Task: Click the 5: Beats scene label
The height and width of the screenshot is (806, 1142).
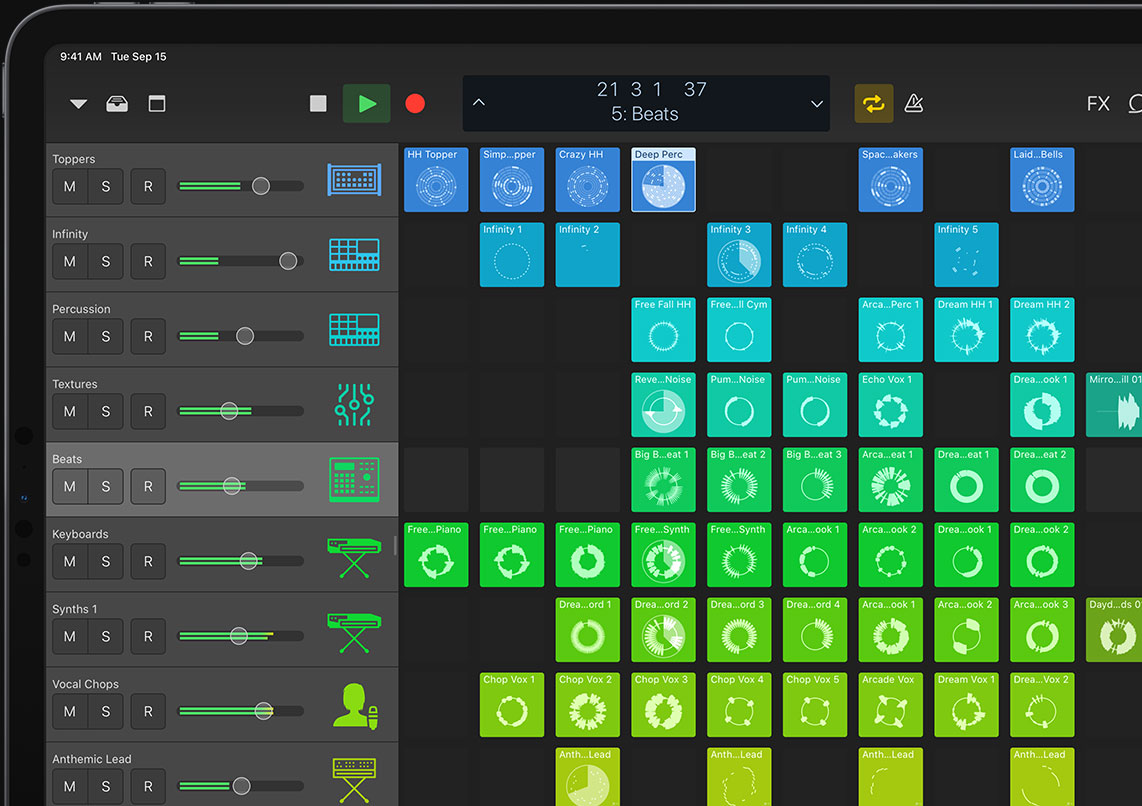Action: click(x=645, y=114)
